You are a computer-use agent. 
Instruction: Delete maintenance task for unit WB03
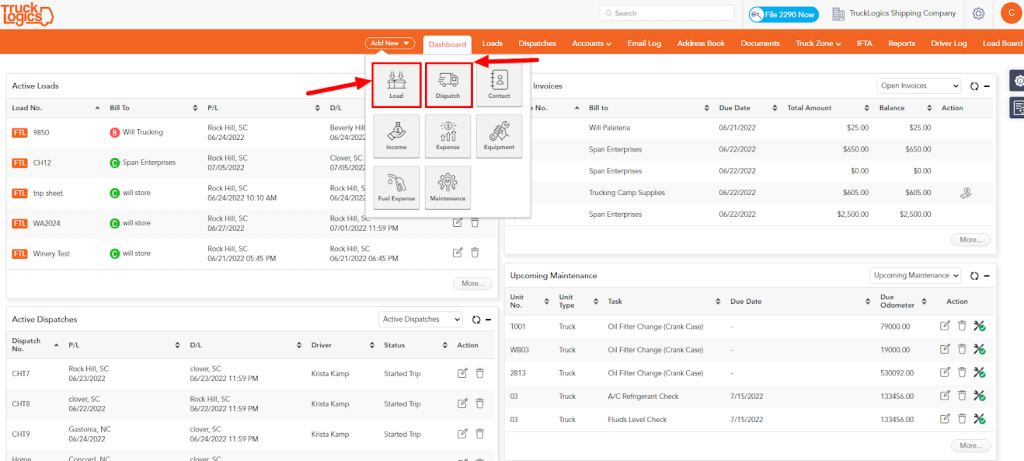coord(961,349)
